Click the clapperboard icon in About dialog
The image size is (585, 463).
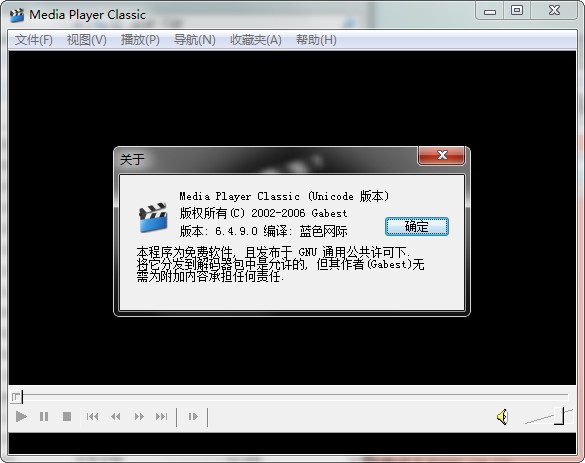[153, 218]
